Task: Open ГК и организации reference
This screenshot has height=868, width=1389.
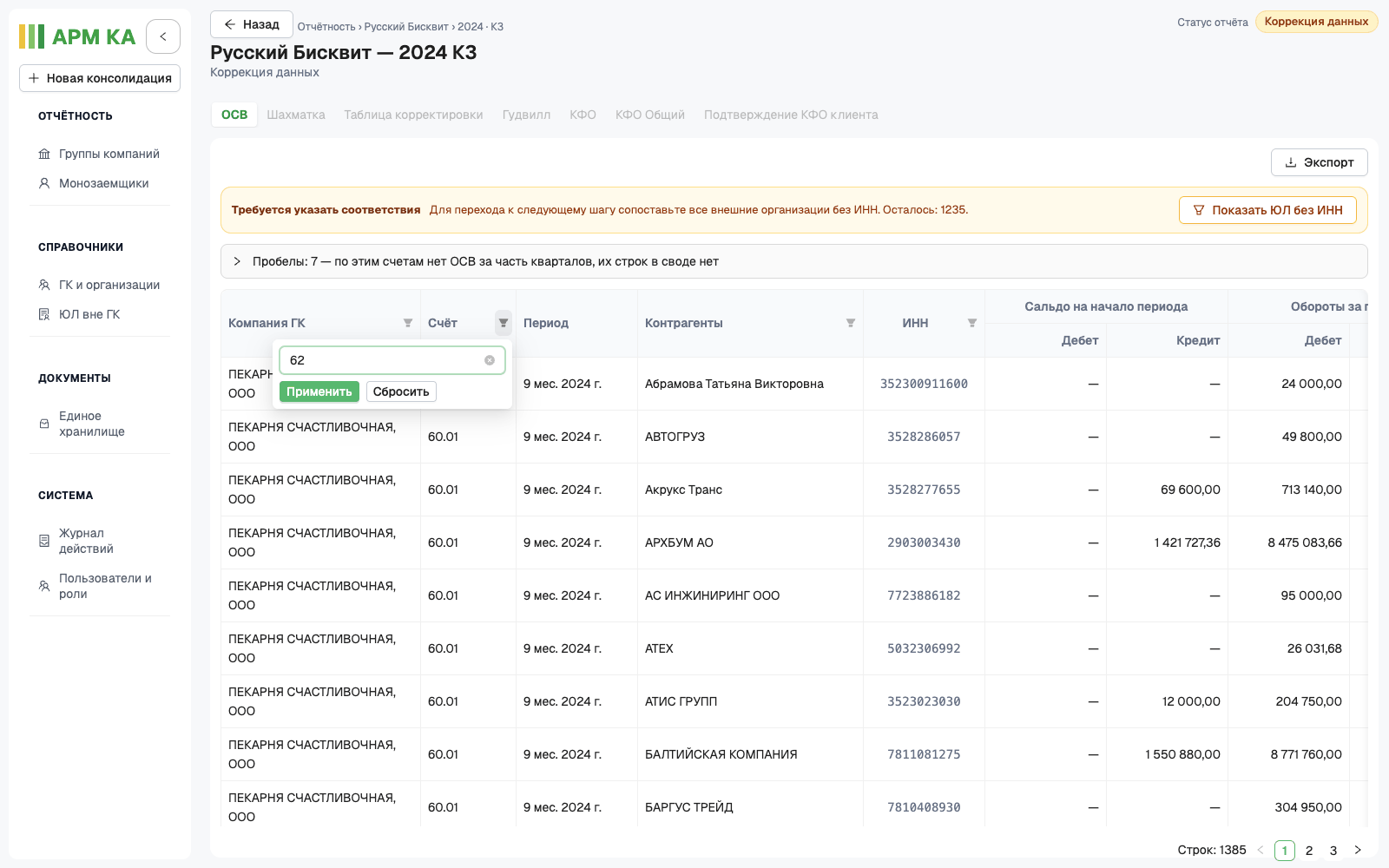Action: click(x=100, y=285)
